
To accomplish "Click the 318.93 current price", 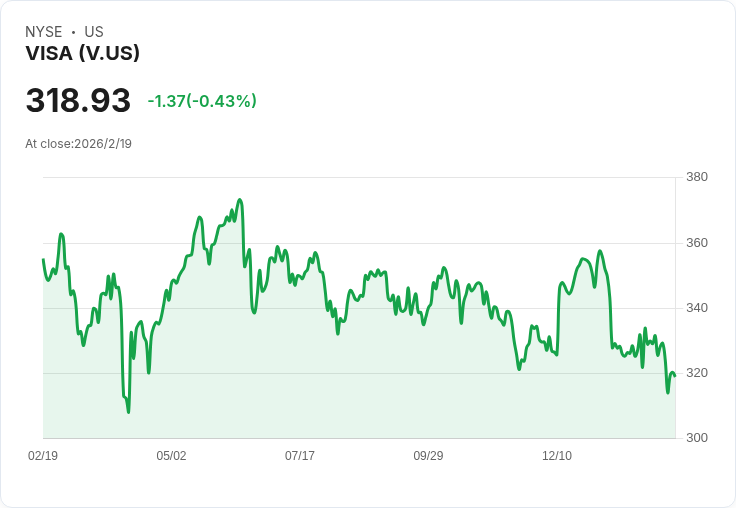I will pos(78,101).
